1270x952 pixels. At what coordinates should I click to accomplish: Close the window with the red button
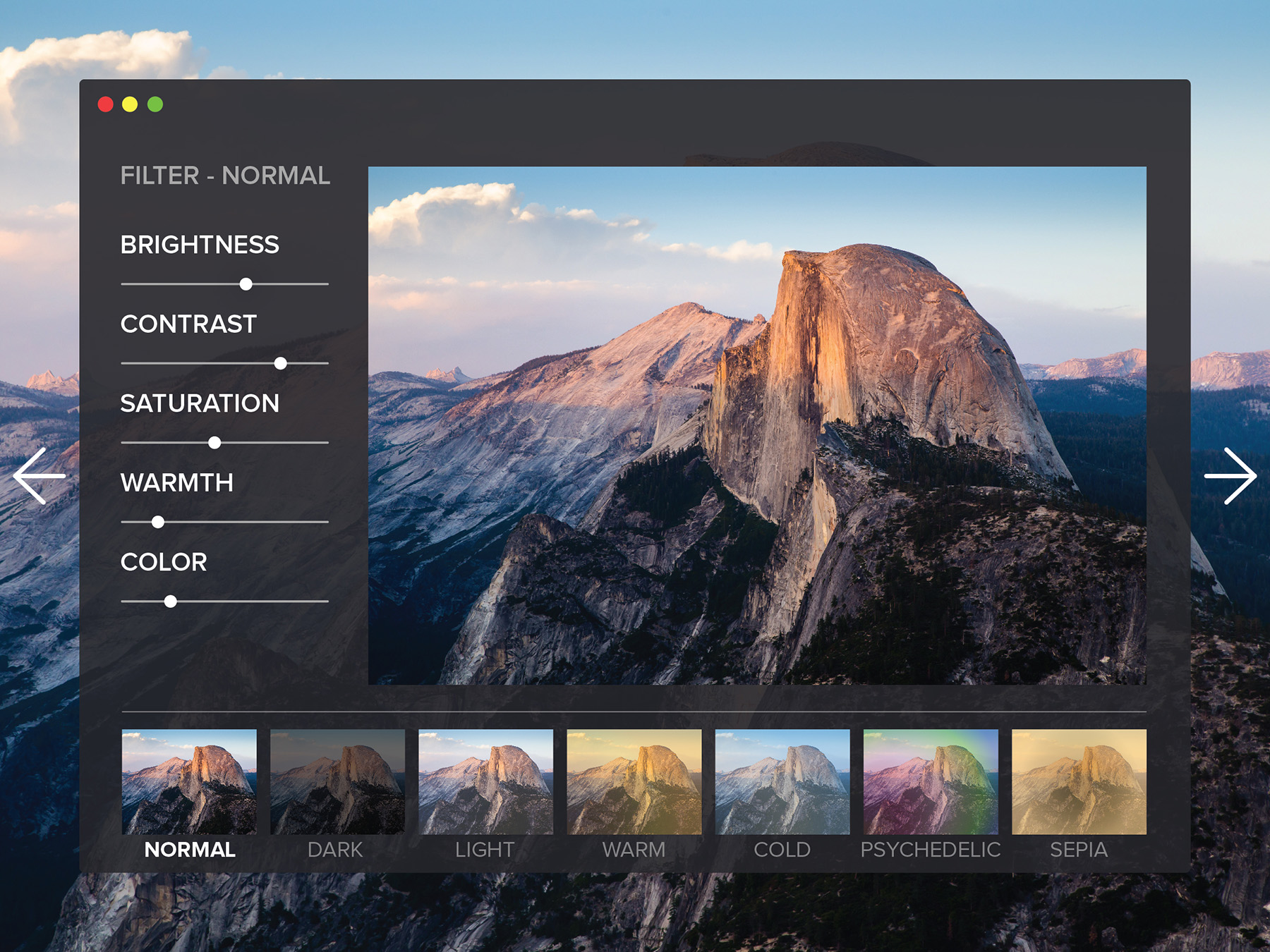pyautogui.click(x=105, y=104)
